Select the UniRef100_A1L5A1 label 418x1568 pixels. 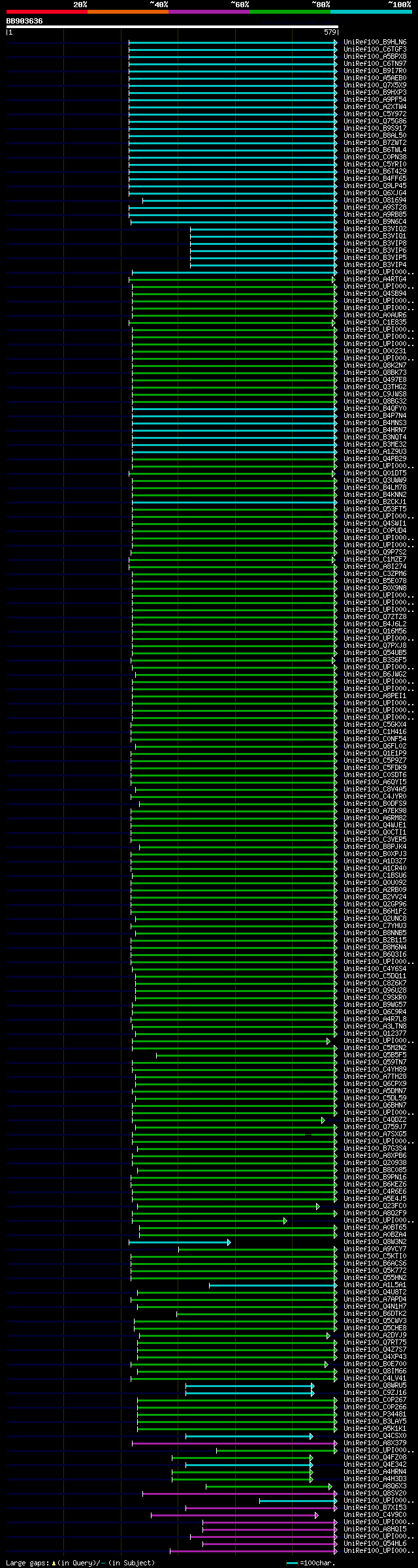(x=375, y=1285)
